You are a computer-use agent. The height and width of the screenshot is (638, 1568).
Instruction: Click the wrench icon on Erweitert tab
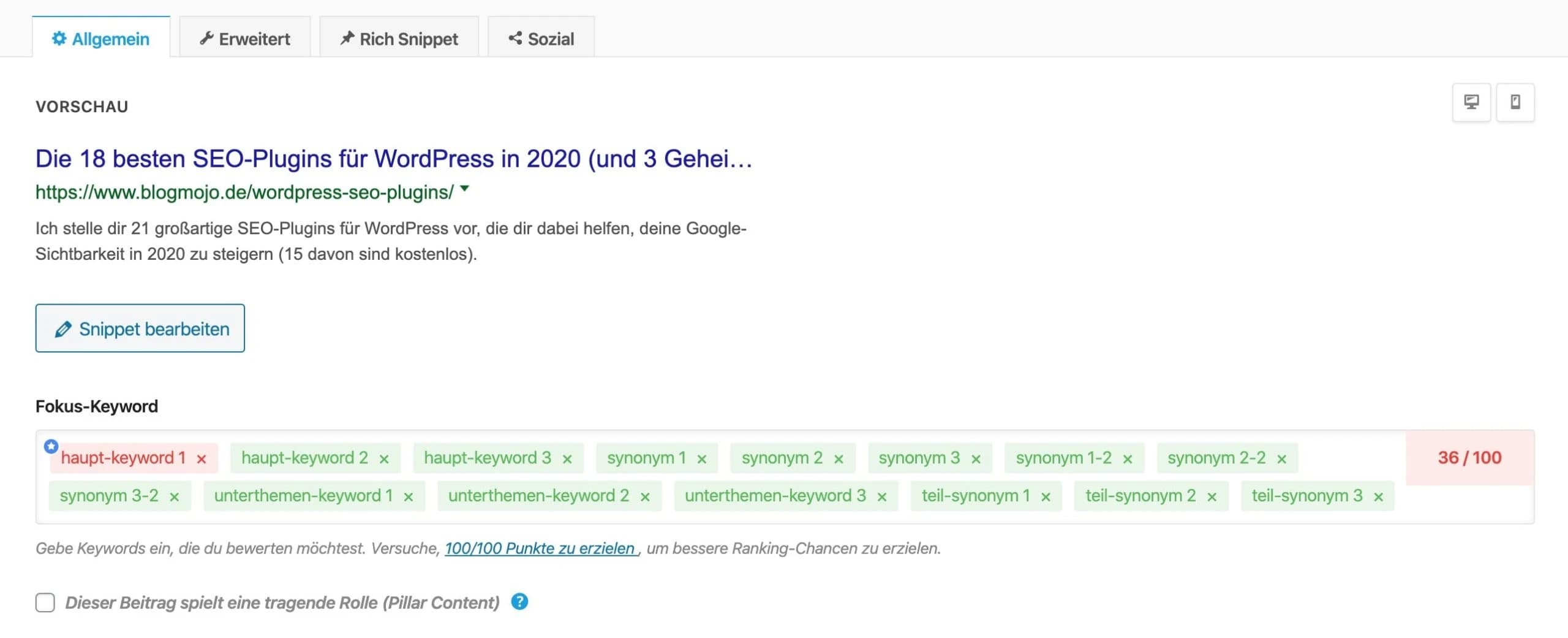tap(208, 38)
